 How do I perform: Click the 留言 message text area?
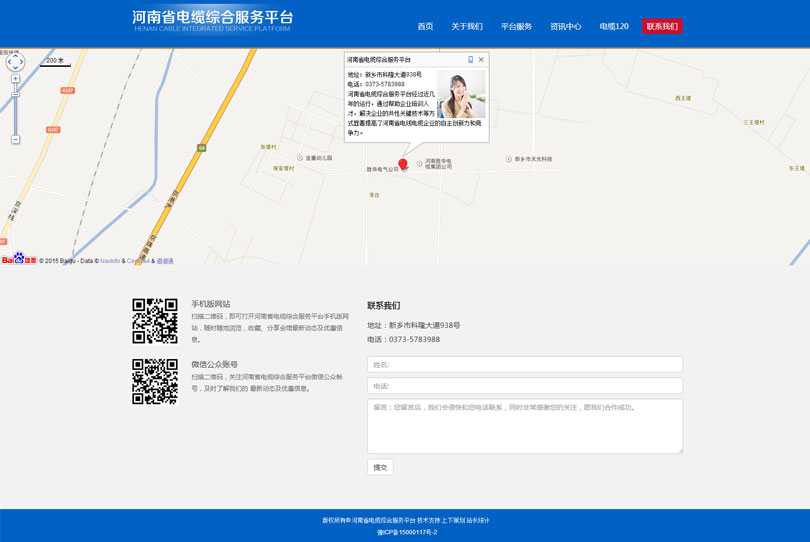click(524, 426)
